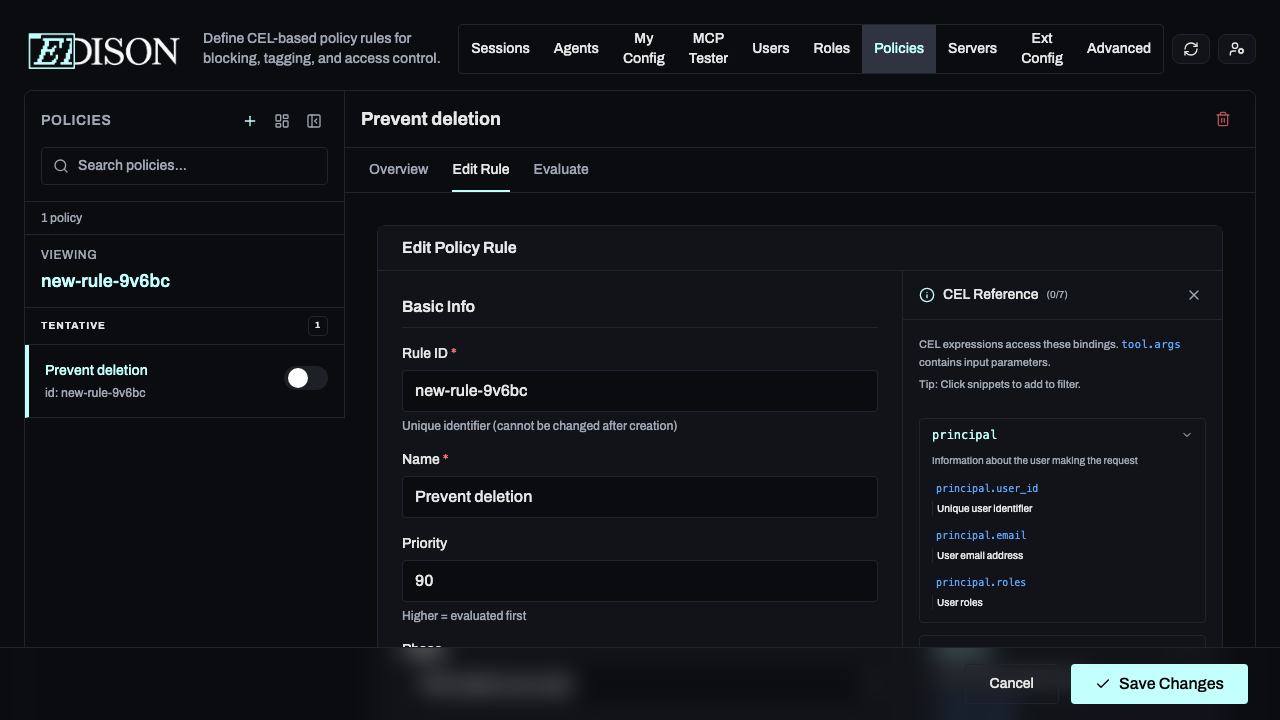This screenshot has height=720, width=1280.
Task: Go to the Servers menu item
Action: 972,48
